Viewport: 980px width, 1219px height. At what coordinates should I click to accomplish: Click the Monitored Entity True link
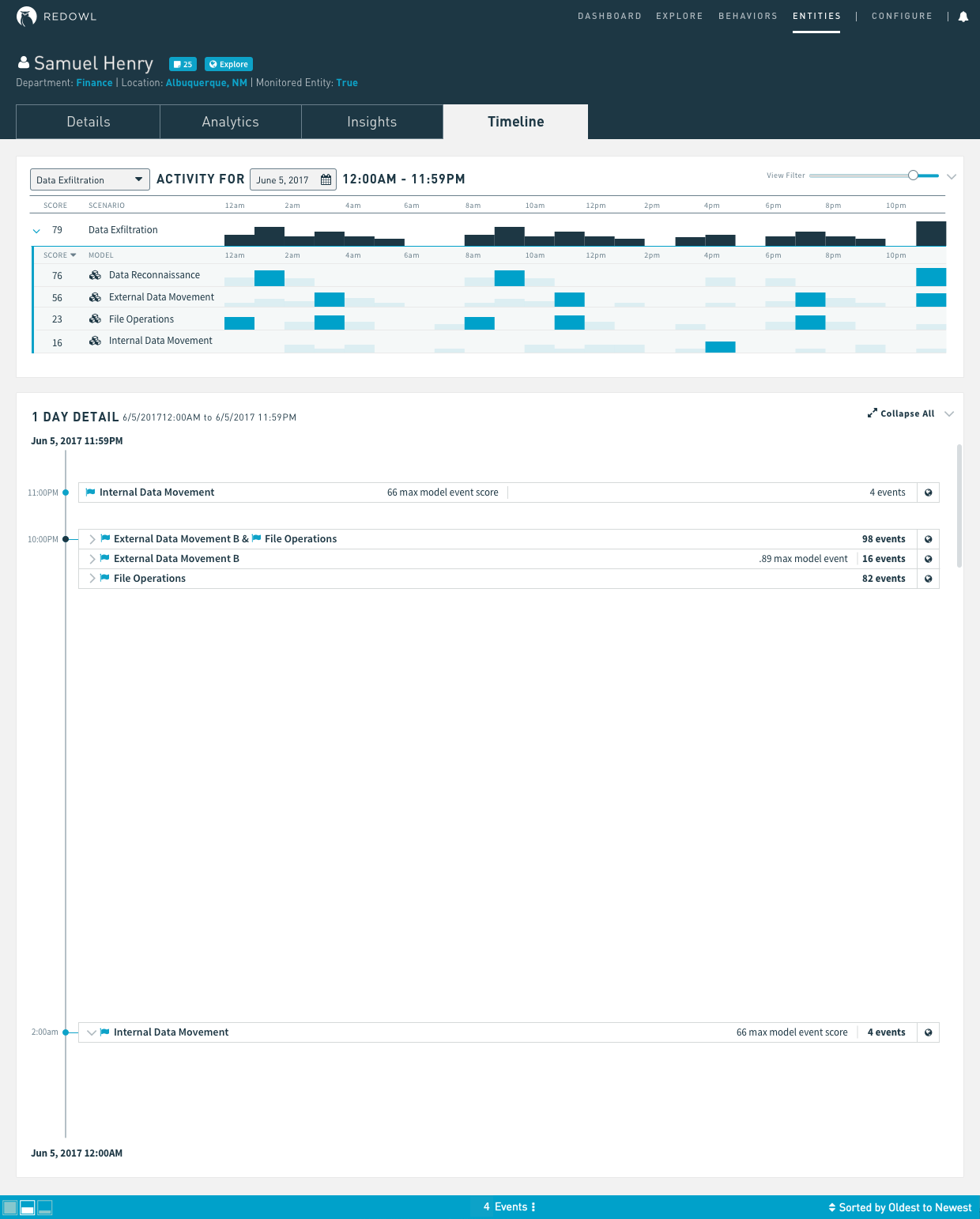(347, 82)
